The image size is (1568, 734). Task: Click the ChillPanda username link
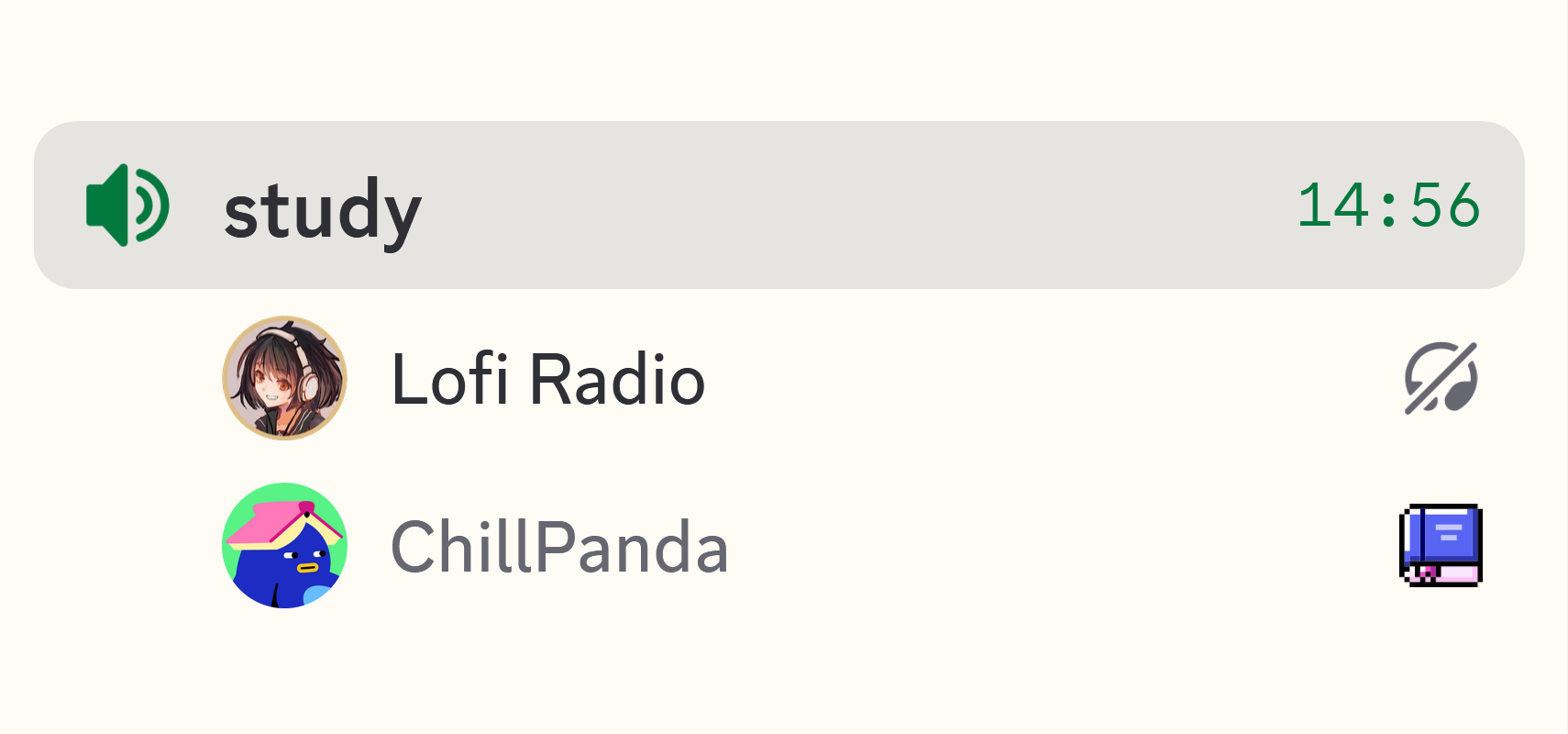tap(559, 544)
